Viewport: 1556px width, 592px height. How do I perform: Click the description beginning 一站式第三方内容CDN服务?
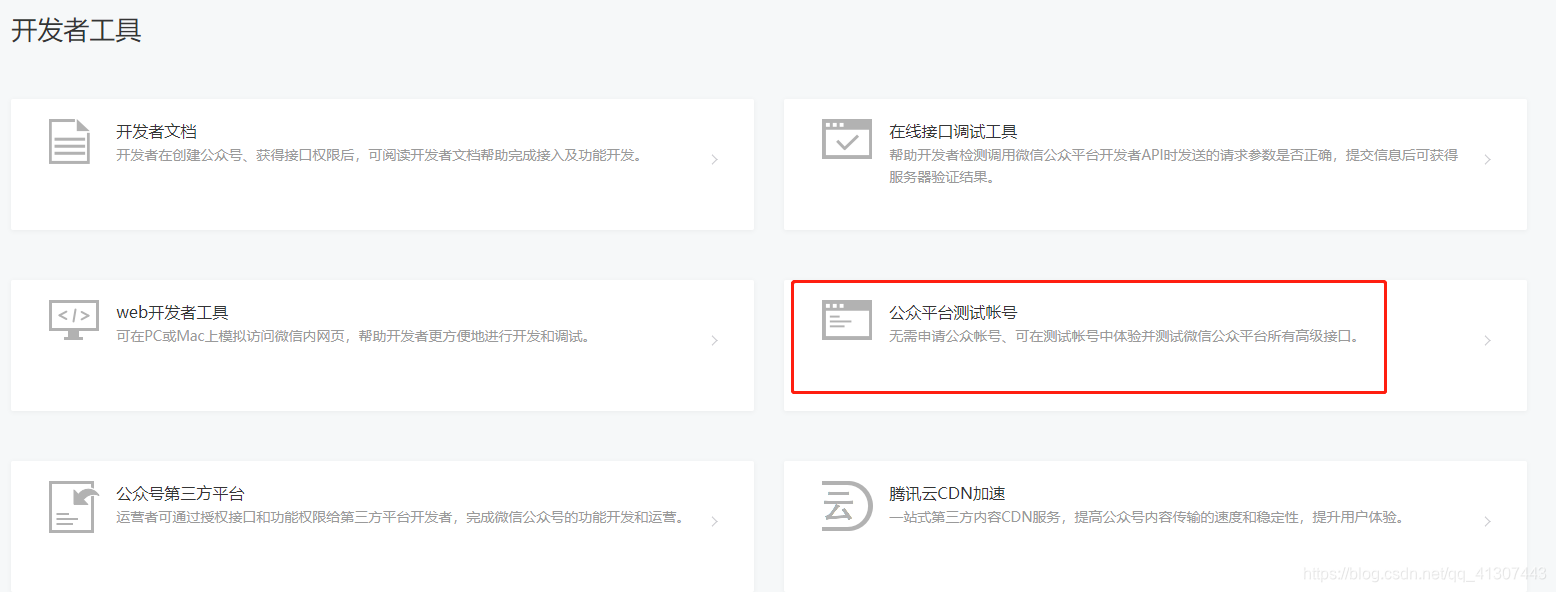click(x=1147, y=517)
